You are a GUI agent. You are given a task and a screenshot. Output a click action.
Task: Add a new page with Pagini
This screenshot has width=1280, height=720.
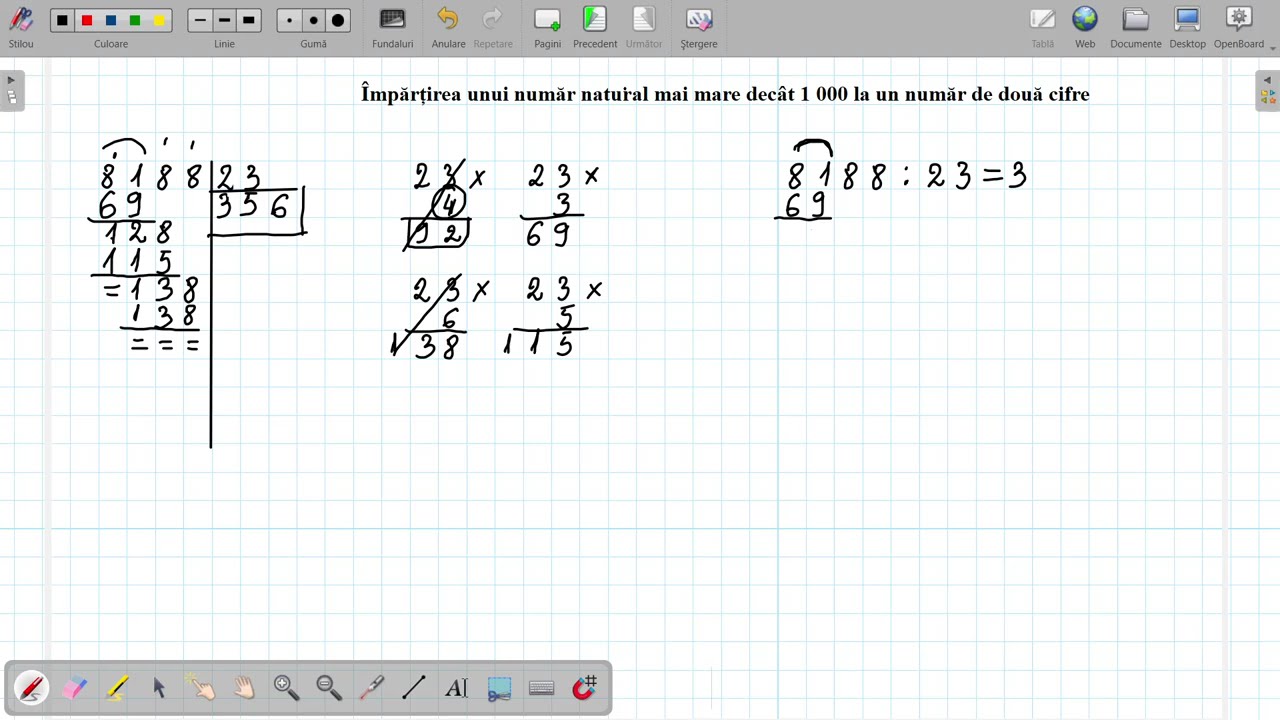tap(547, 27)
